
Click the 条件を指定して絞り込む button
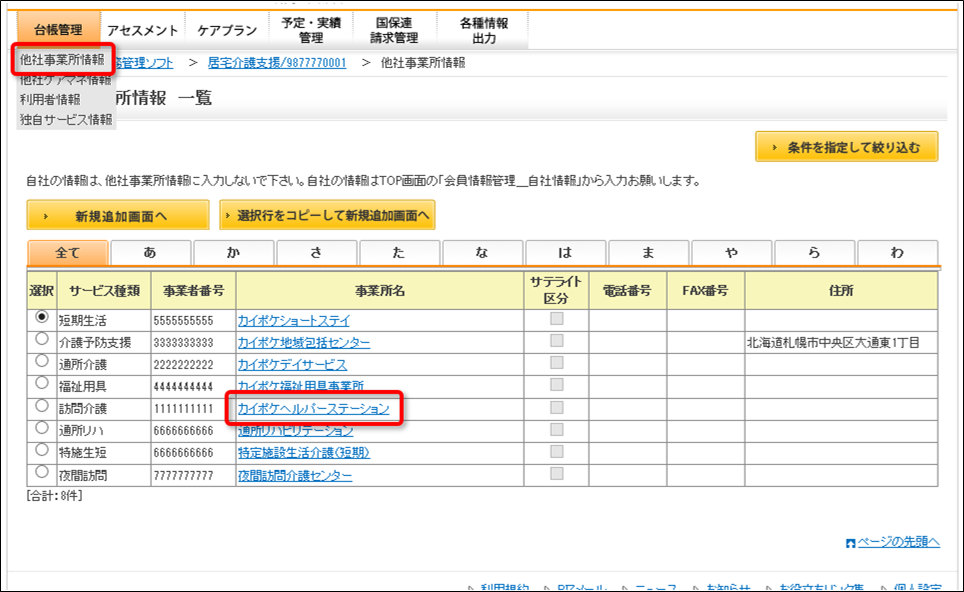847,147
